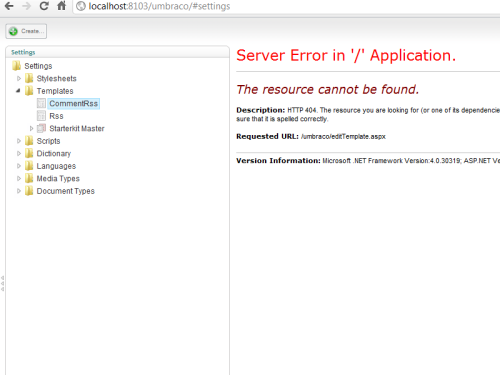Click the Version Information line
500x375 pixels.
point(368,161)
